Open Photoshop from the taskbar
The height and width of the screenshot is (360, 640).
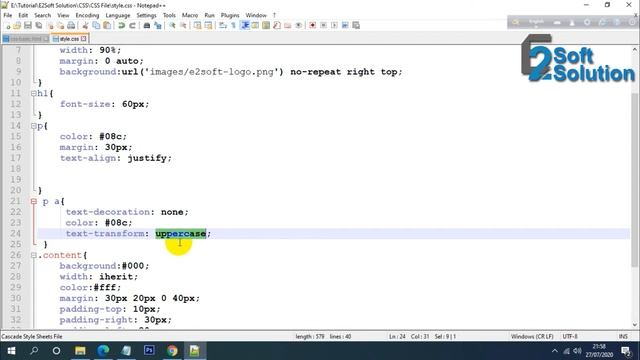click(x=149, y=351)
